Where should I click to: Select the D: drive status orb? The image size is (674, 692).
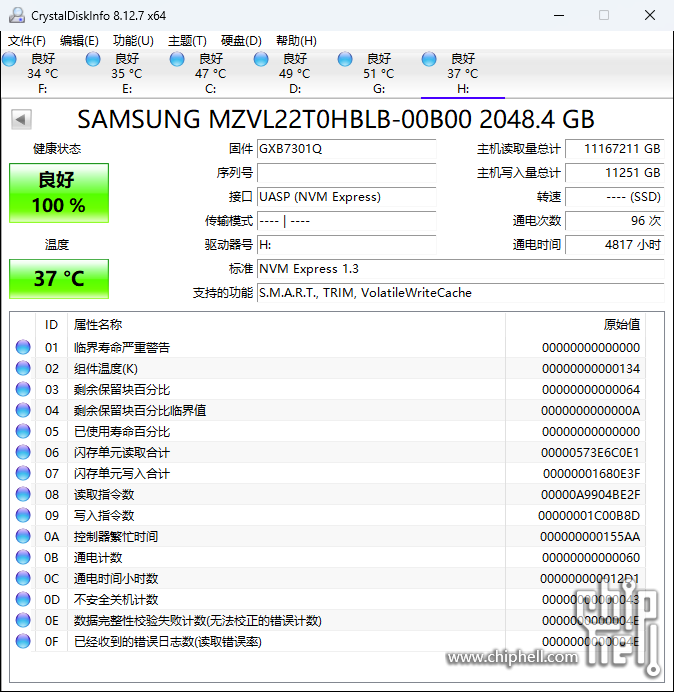point(261,59)
